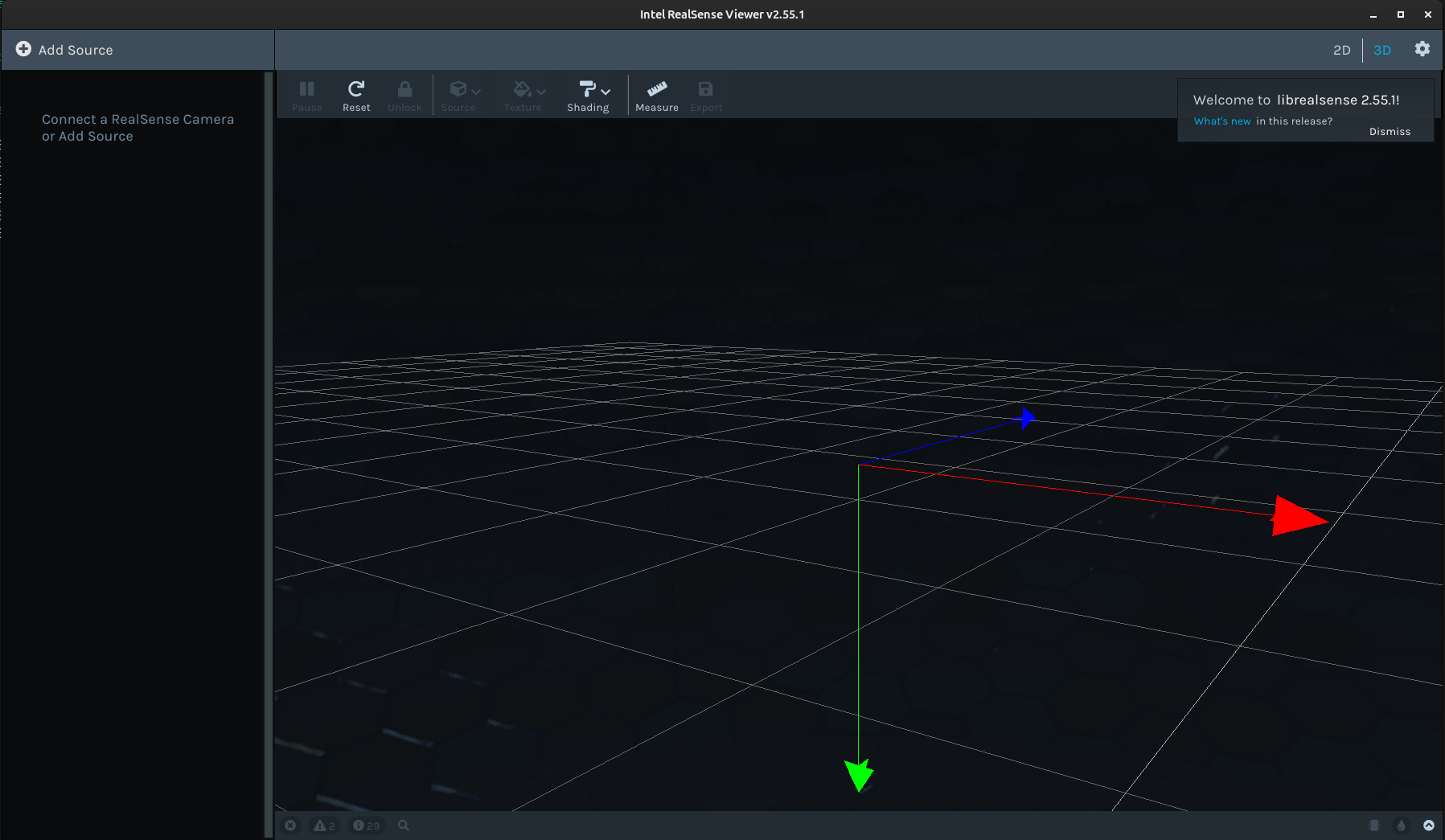Viewport: 1445px width, 840px height.
Task: Click the Add Source plus icon
Action: tap(23, 49)
